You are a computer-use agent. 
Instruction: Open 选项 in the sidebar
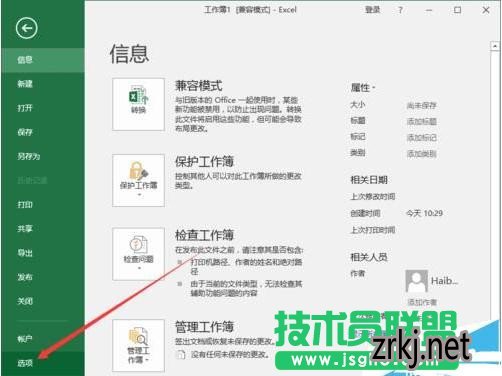pos(43,363)
